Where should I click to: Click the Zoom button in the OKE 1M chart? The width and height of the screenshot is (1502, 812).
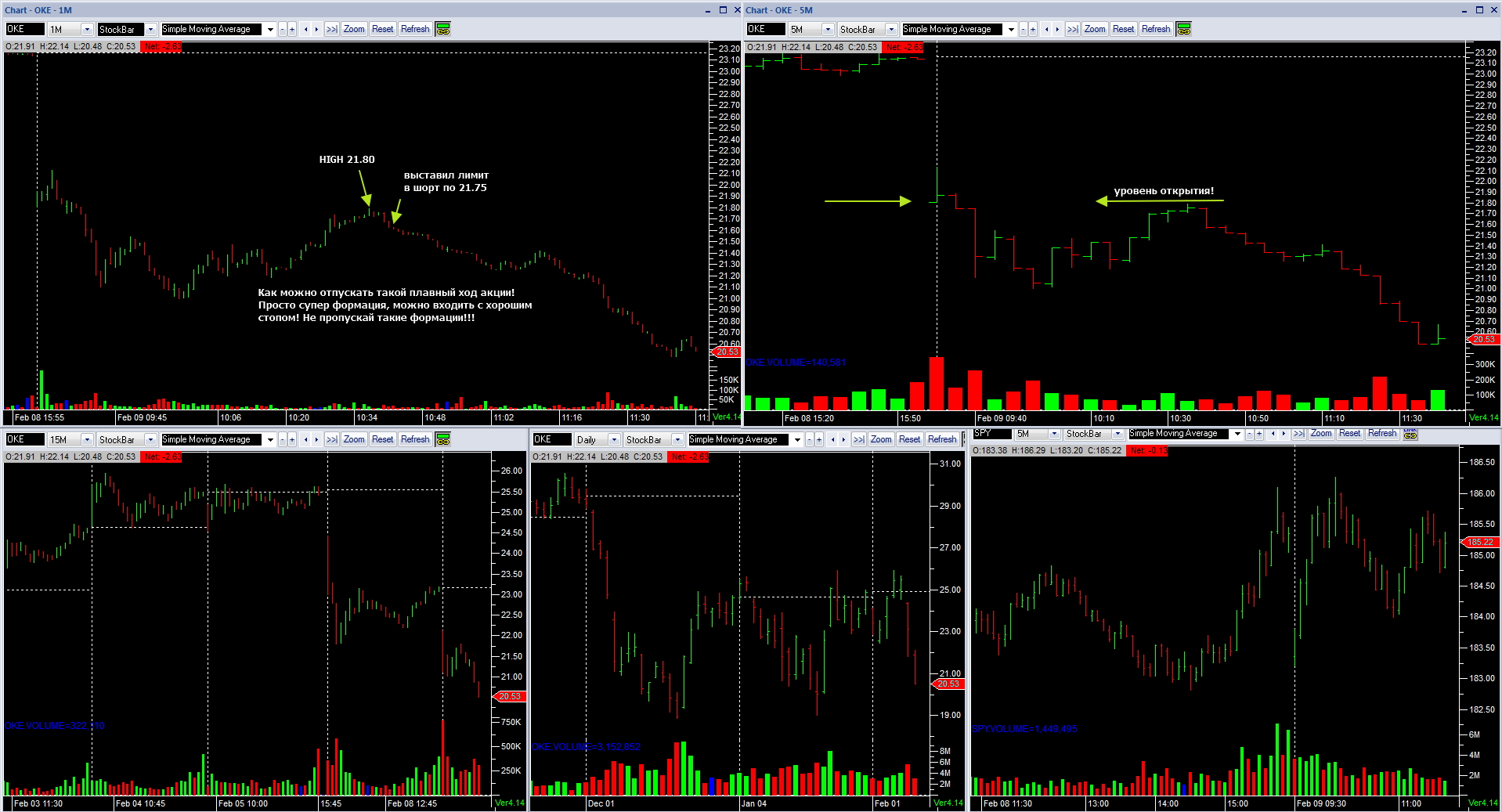[x=354, y=29]
